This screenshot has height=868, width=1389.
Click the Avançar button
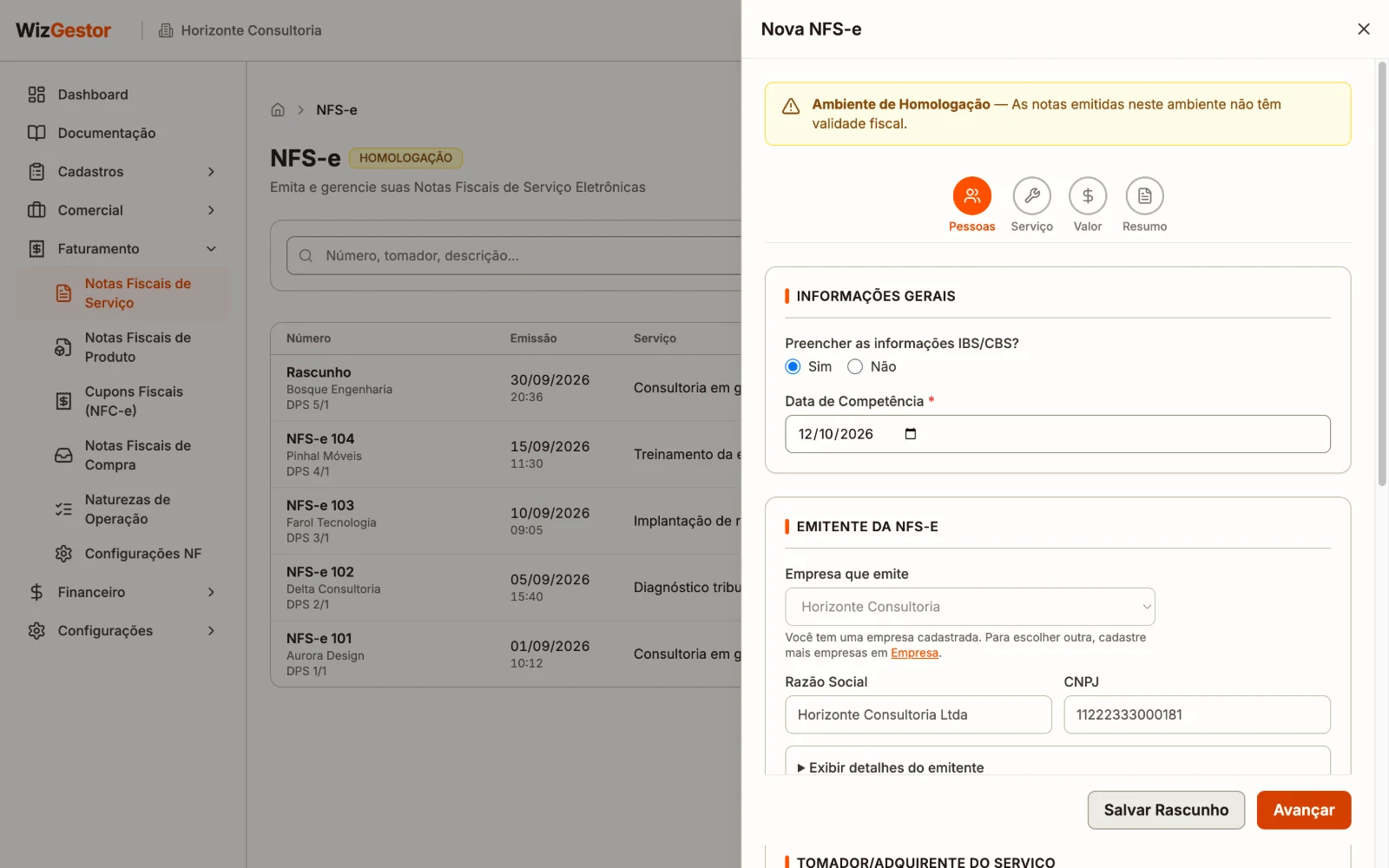[x=1303, y=810]
